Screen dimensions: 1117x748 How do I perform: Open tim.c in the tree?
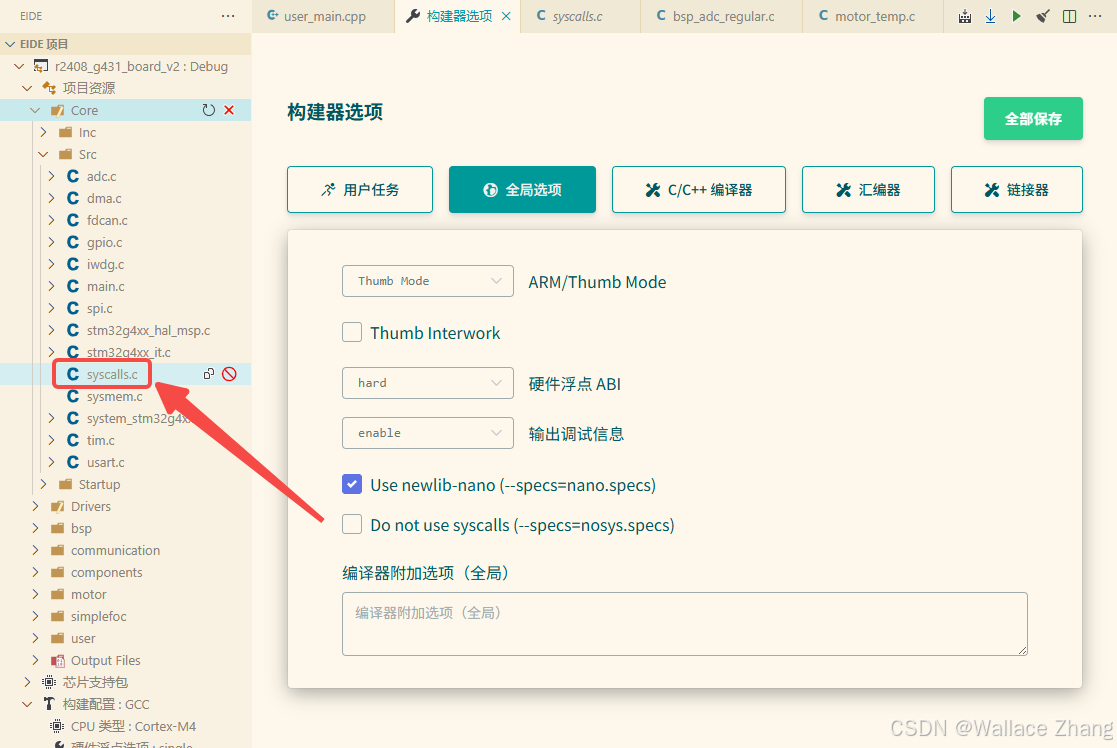click(x=100, y=440)
